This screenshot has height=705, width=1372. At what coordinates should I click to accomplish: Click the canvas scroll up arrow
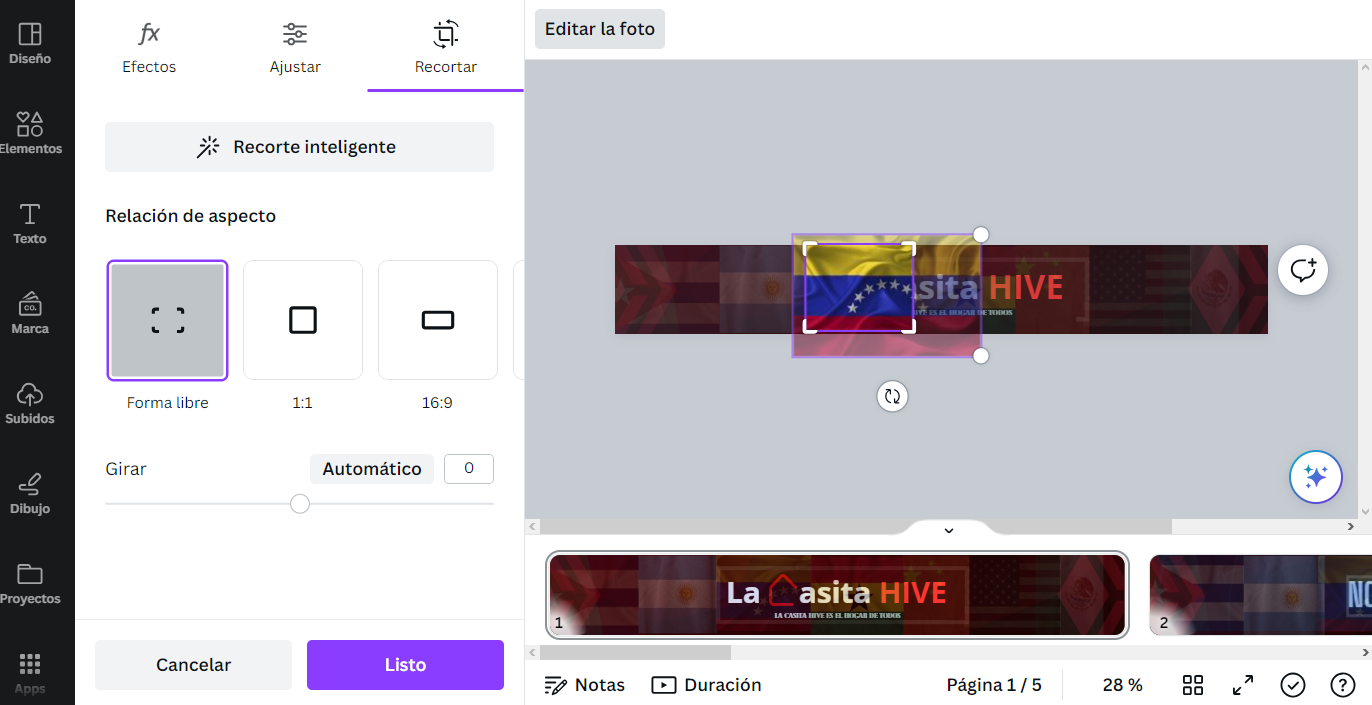coord(1365,66)
